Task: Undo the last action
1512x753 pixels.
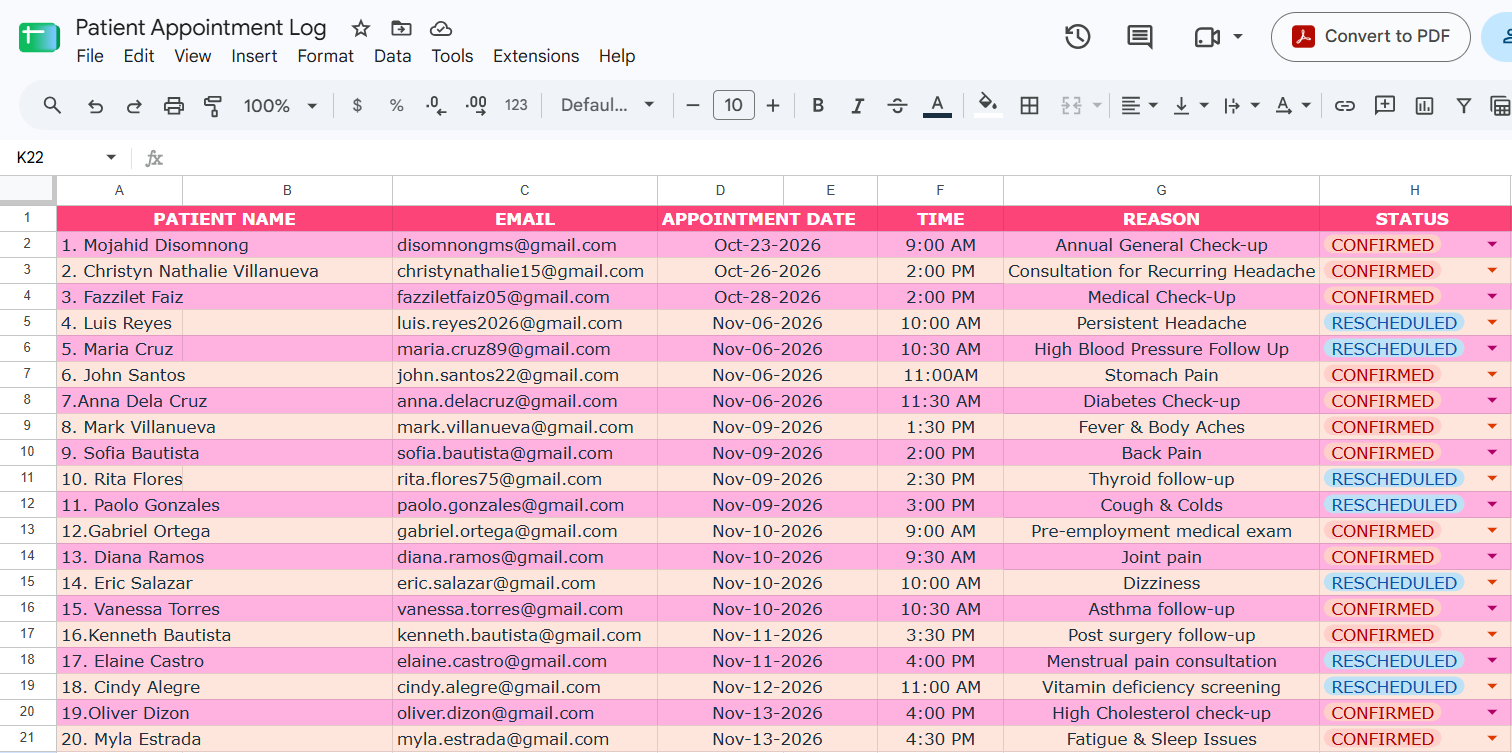Action: [95, 105]
